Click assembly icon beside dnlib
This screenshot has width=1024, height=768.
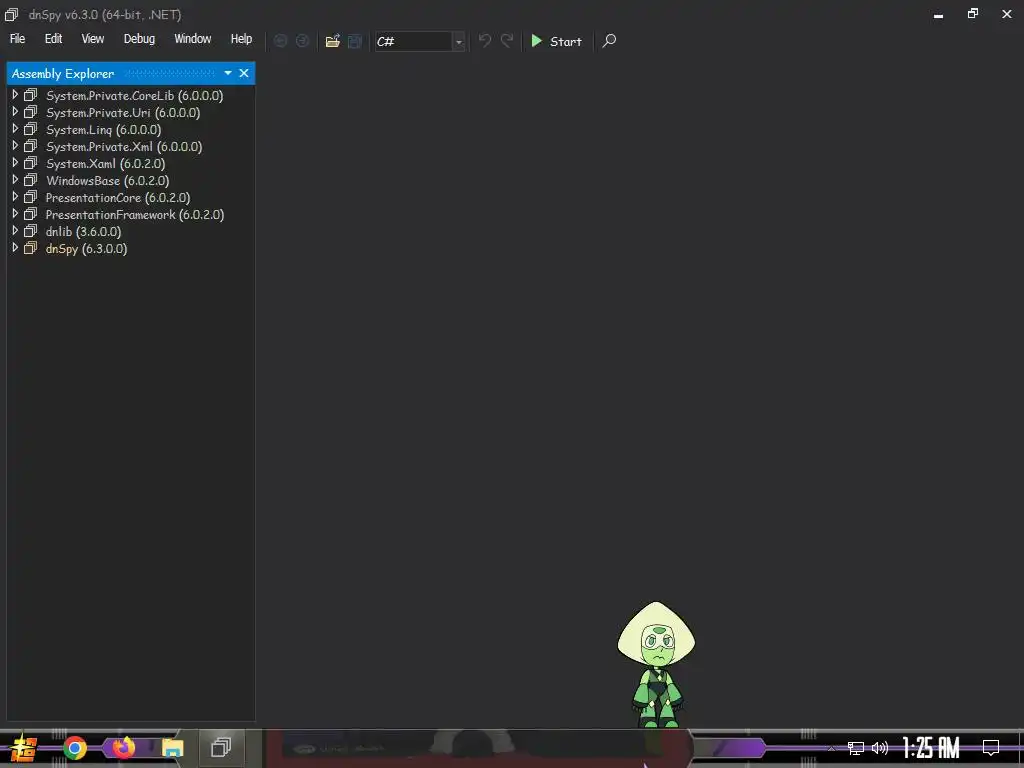pyautogui.click(x=31, y=231)
